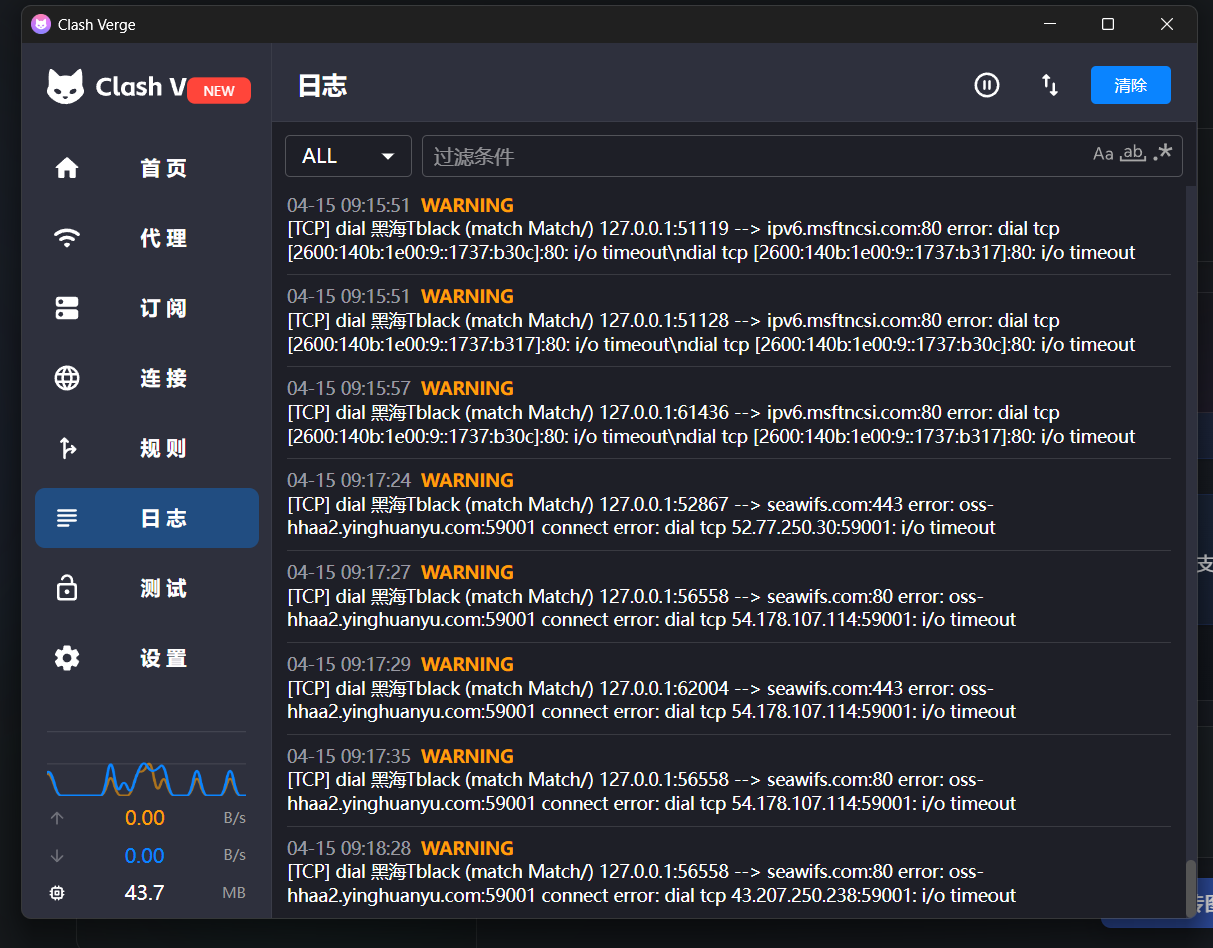Go to the 连接 connections page
Screen dimensions: 1213x948
(x=163, y=378)
